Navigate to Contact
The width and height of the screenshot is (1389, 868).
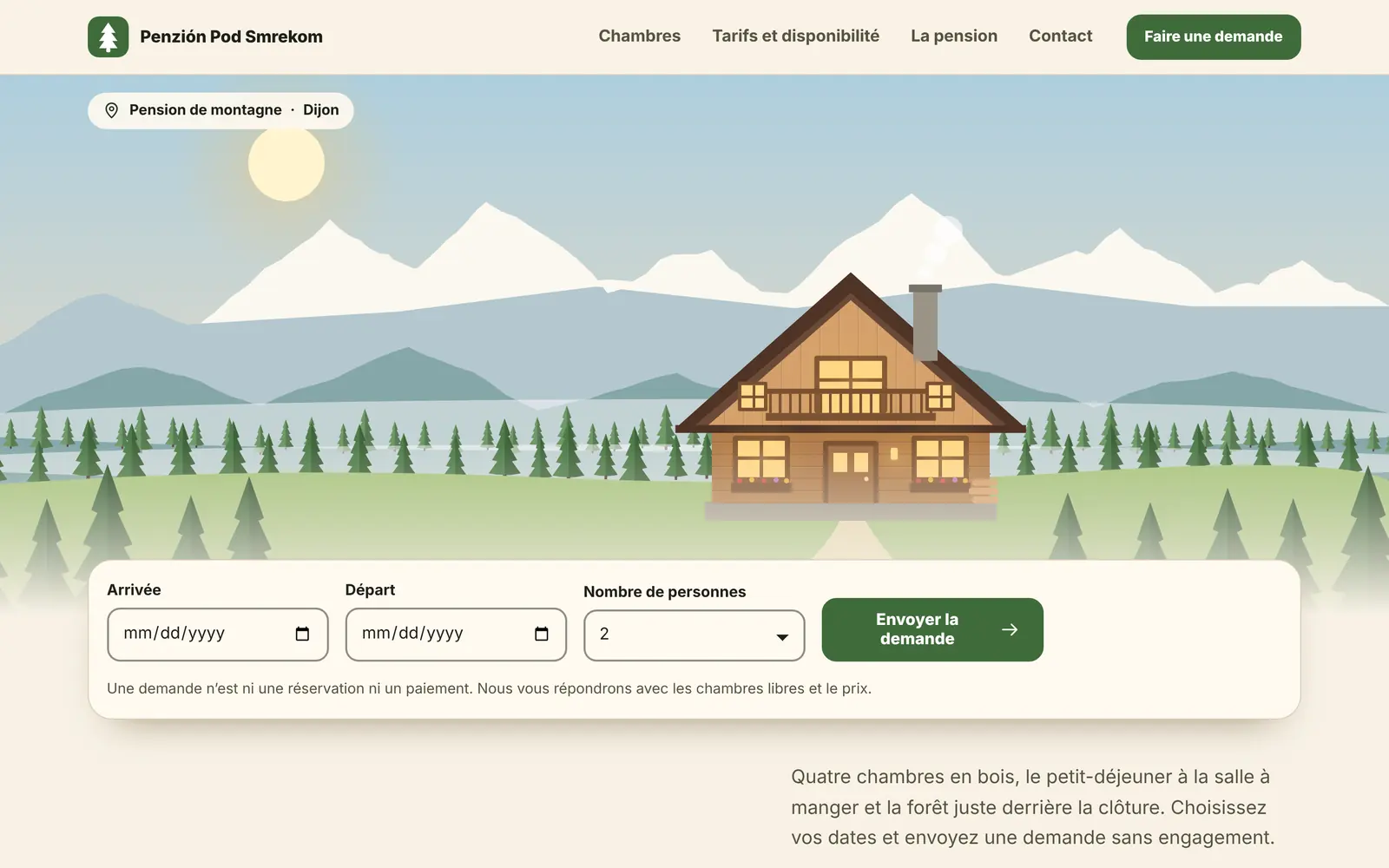click(x=1060, y=36)
